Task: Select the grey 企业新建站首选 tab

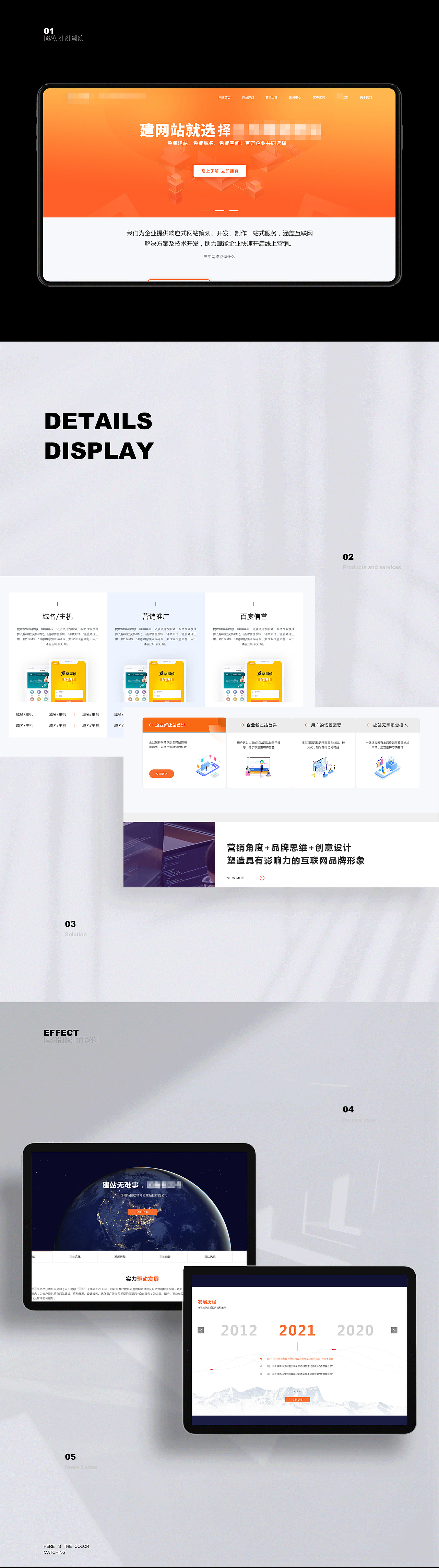Action: [258, 725]
